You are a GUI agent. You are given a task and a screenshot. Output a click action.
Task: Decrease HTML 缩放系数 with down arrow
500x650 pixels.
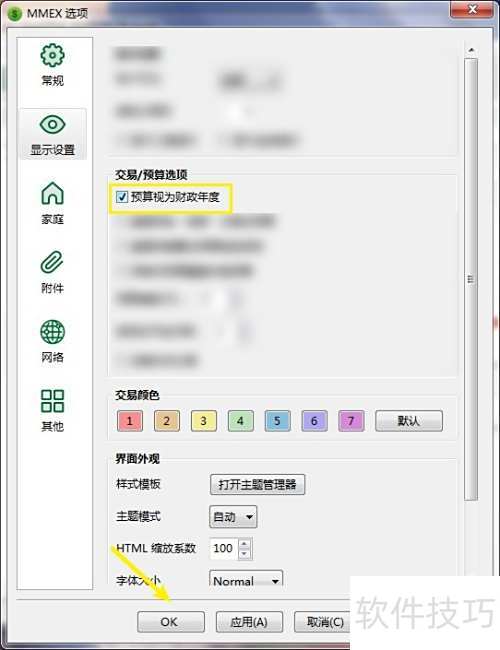pos(244,554)
